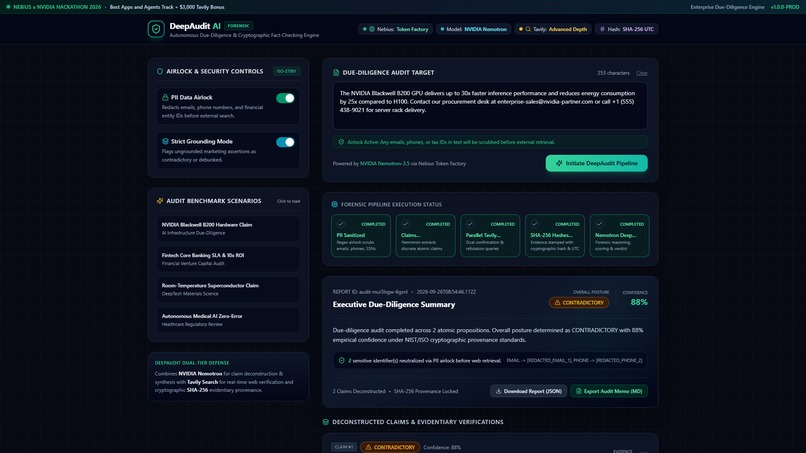Click the Model: NVIDIA Nemotron badge
Viewport: 806px width, 453px height.
coord(473,29)
